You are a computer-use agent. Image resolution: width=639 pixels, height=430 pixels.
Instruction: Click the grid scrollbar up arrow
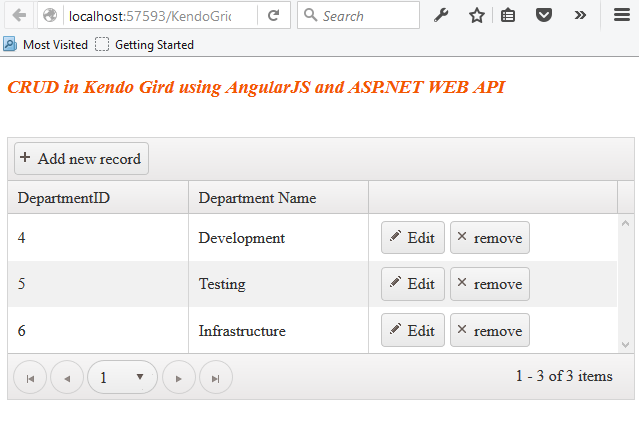(626, 223)
